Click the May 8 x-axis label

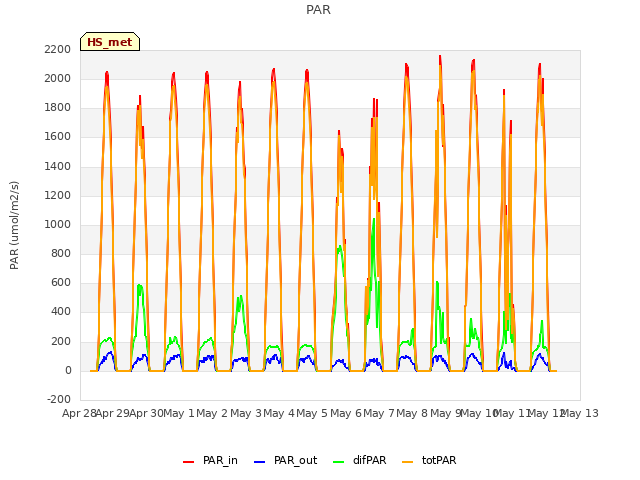(x=412, y=413)
